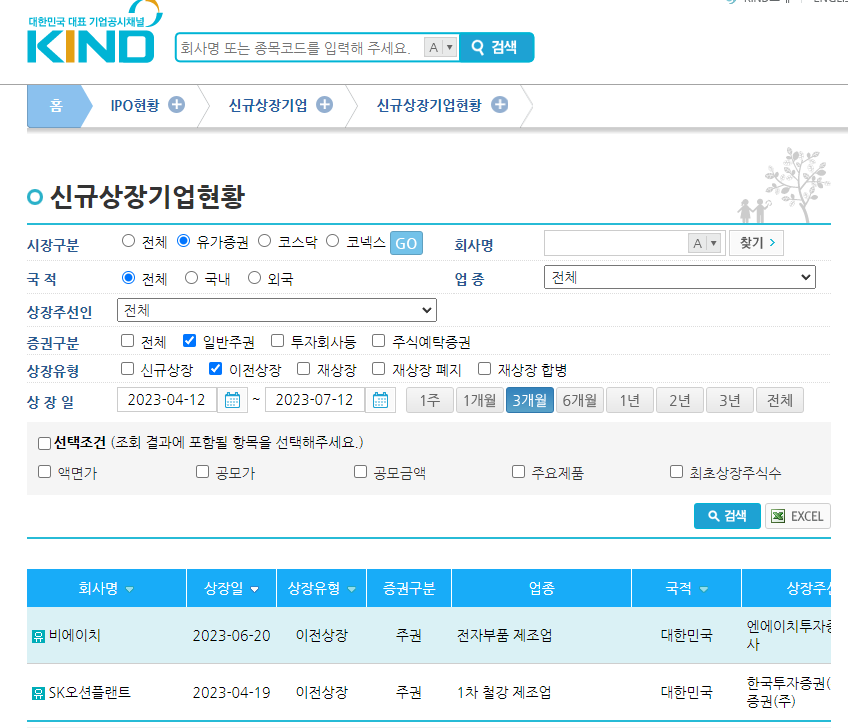Open calendar for start date 2023-04-12
848x728 pixels.
coord(232,400)
